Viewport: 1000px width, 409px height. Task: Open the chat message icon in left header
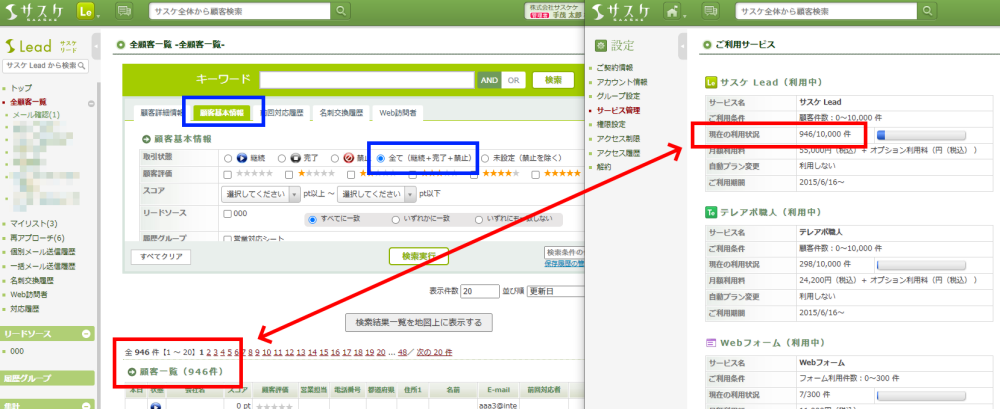pos(125,11)
